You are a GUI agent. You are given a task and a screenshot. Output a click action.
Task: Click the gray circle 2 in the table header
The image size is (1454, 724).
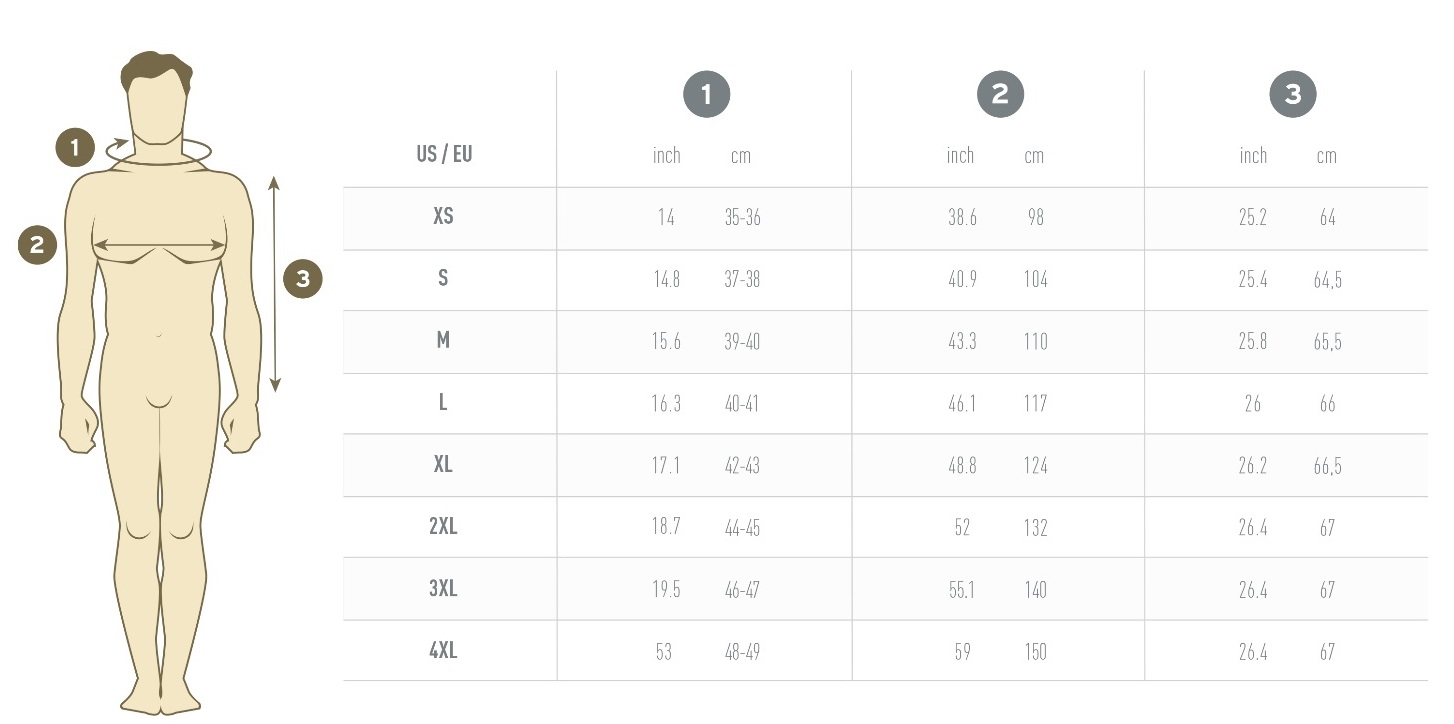(1000, 95)
